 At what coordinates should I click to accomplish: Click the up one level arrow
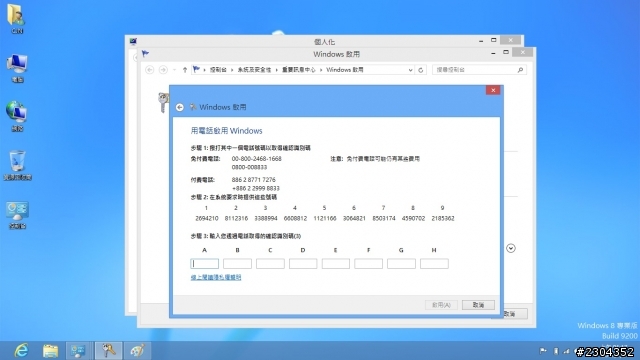click(185, 70)
